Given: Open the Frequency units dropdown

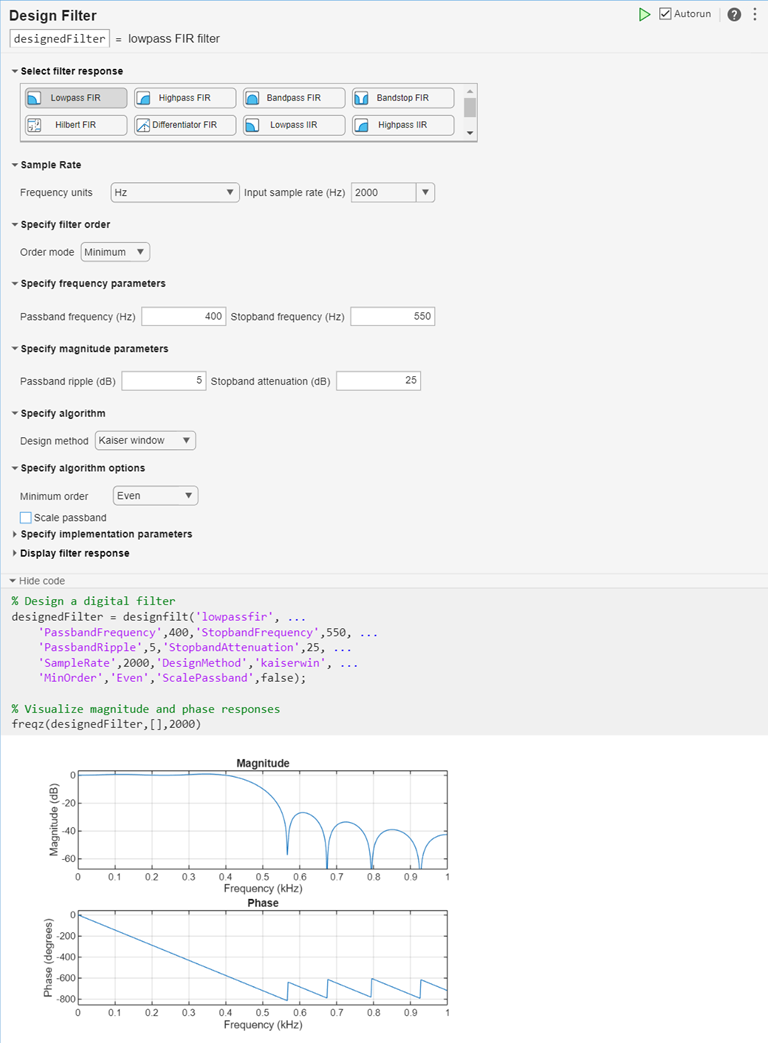Looking at the screenshot, I should (174, 192).
